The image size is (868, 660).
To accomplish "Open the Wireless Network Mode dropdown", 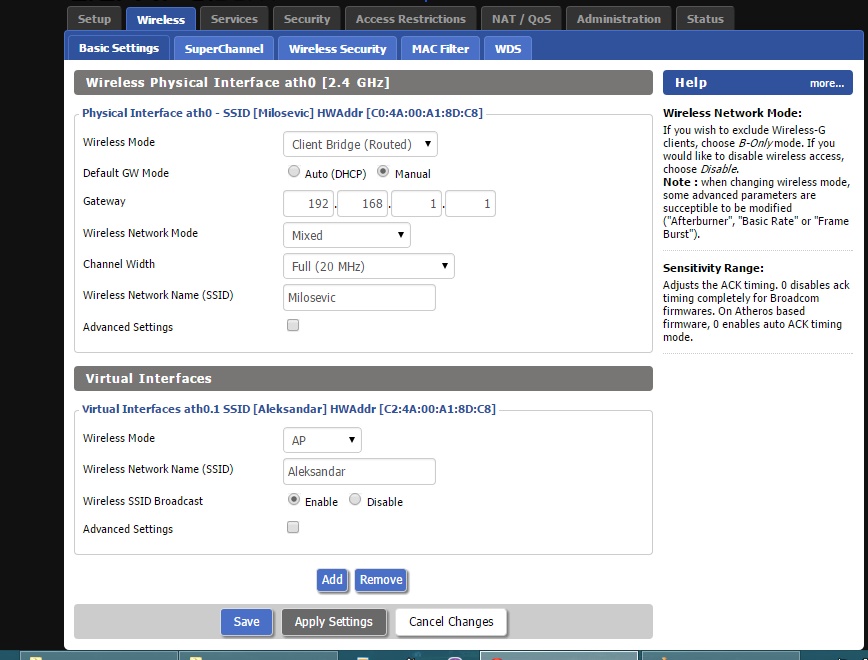I will [347, 235].
